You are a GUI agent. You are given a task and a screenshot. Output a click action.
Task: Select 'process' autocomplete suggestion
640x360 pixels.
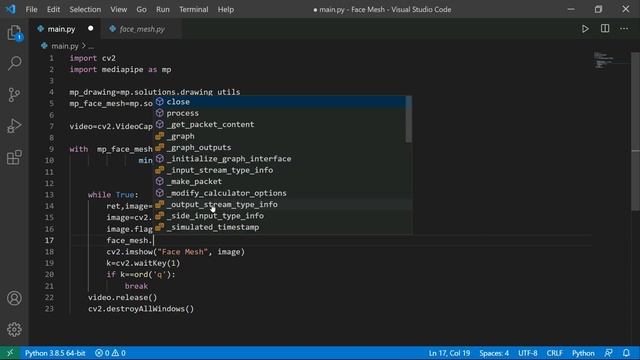tap(280, 113)
